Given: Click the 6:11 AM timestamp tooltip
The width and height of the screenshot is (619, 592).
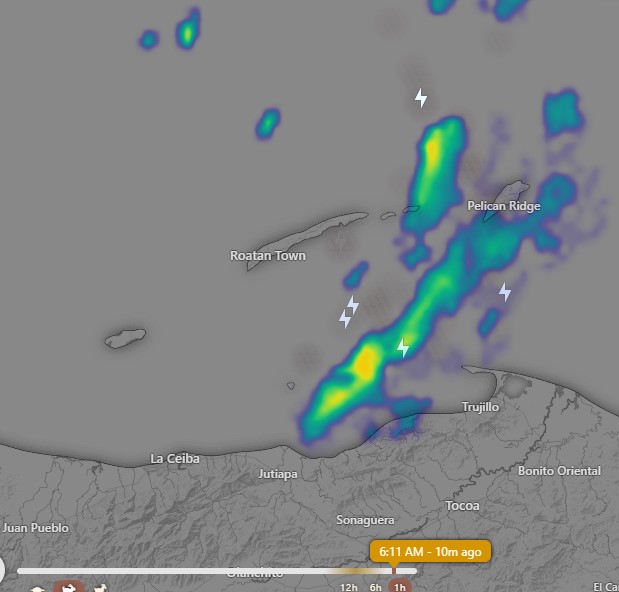Looking at the screenshot, I should pos(430,552).
